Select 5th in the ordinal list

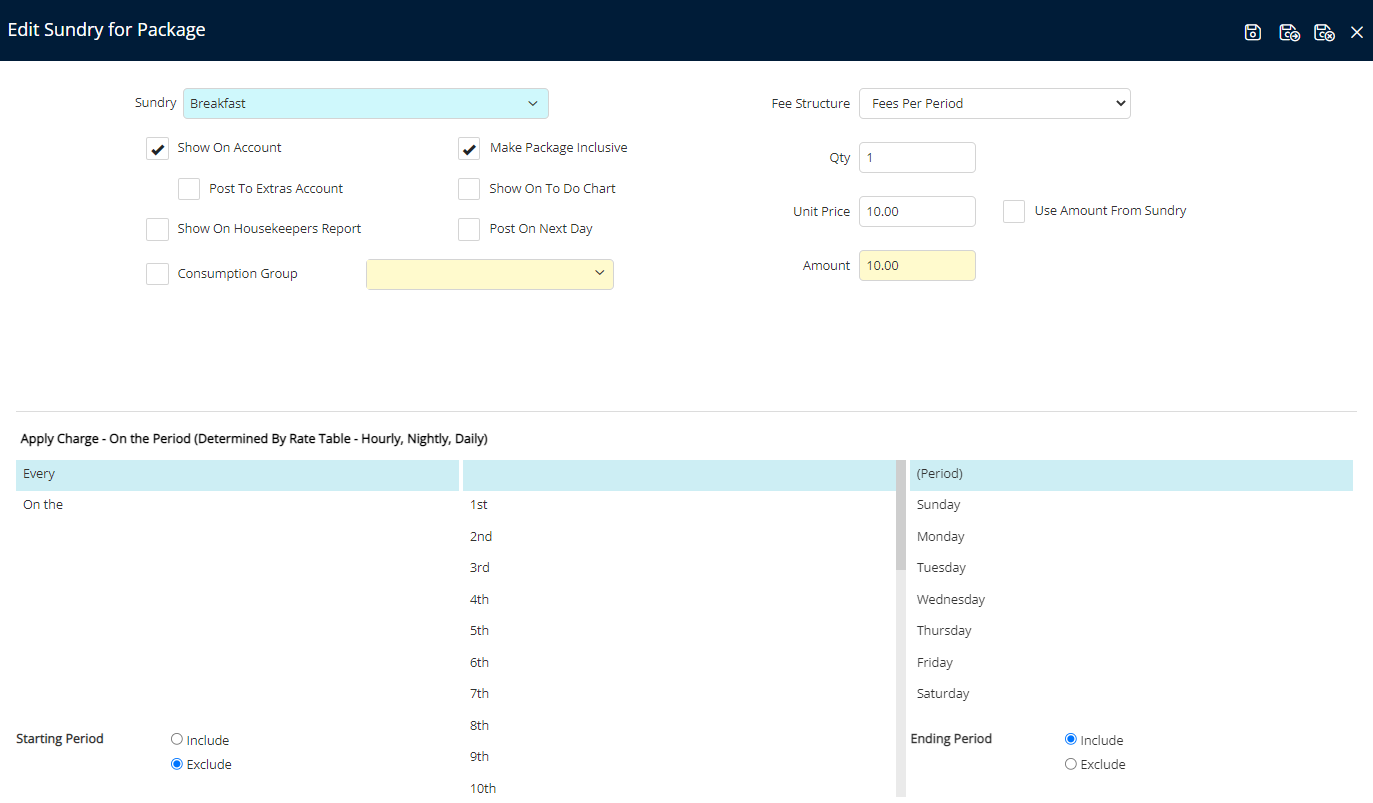[679, 631]
